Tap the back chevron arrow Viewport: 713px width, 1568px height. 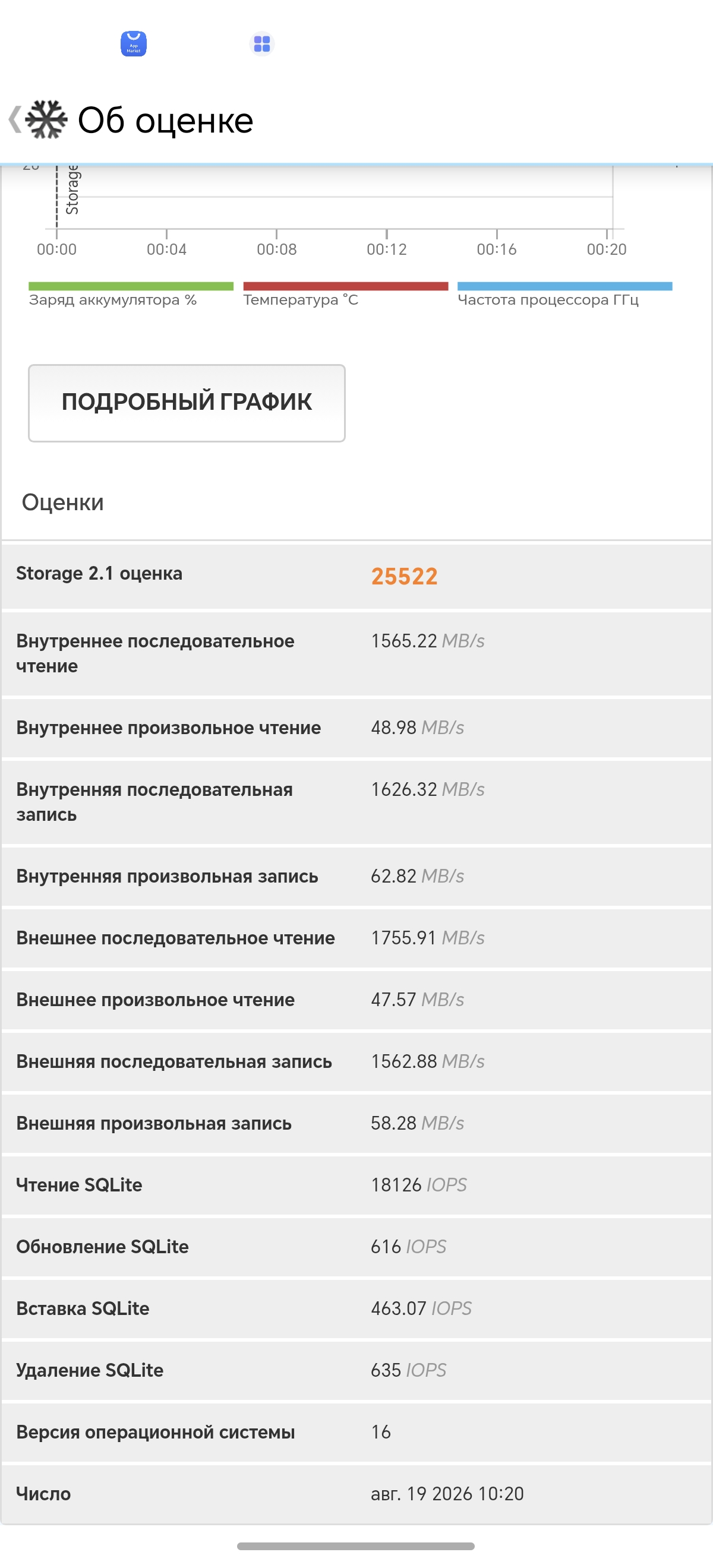[15, 119]
